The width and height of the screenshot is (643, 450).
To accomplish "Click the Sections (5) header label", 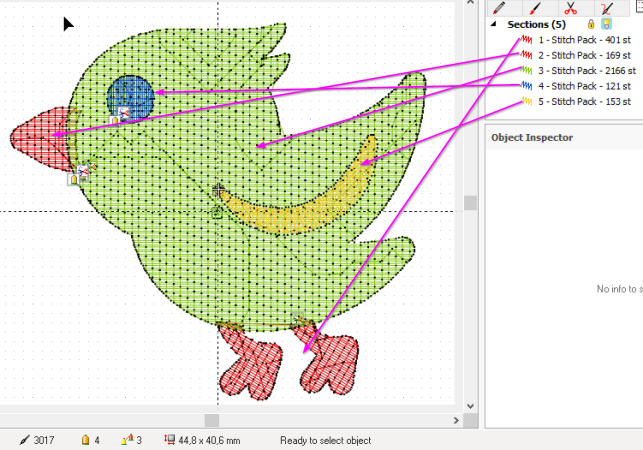I will click(536, 24).
